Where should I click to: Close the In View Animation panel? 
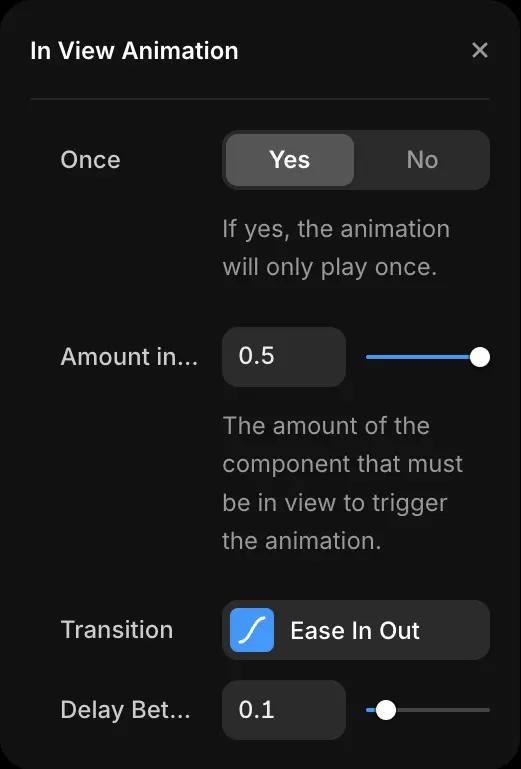[x=479, y=50]
